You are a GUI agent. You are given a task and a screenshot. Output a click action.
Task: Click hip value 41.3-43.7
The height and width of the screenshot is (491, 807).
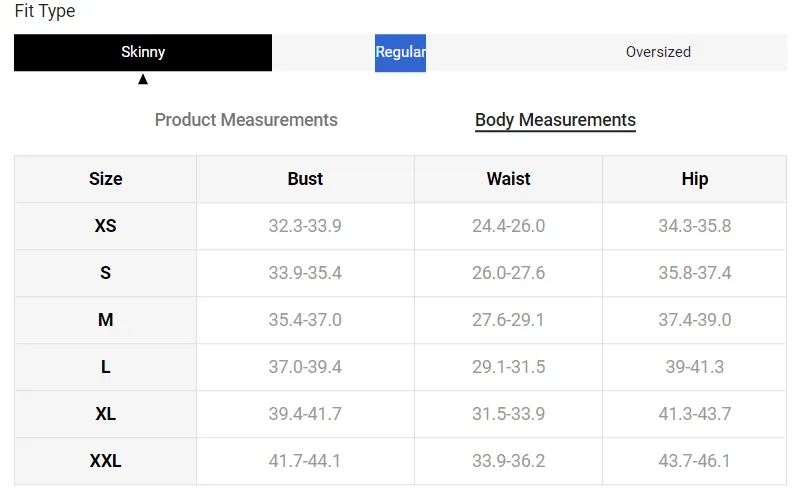pyautogui.click(x=695, y=414)
